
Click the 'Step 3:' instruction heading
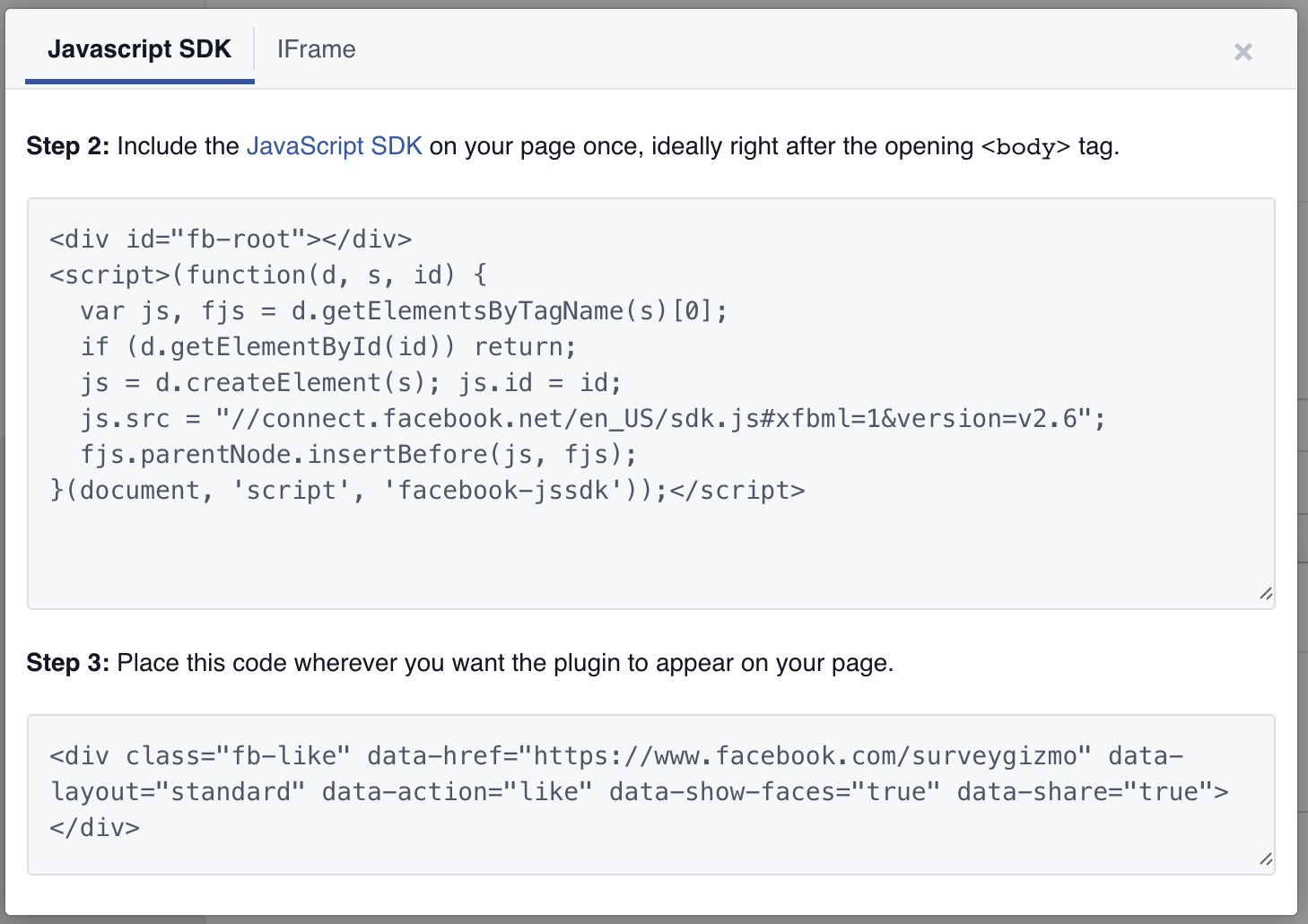pos(68,663)
